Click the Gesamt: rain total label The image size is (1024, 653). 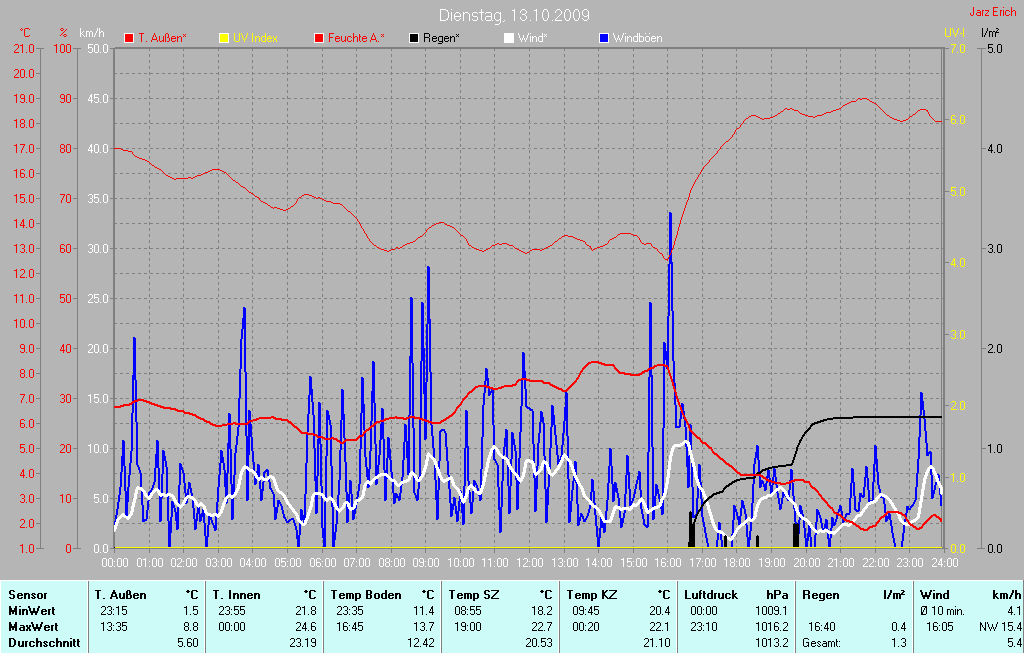(822, 643)
